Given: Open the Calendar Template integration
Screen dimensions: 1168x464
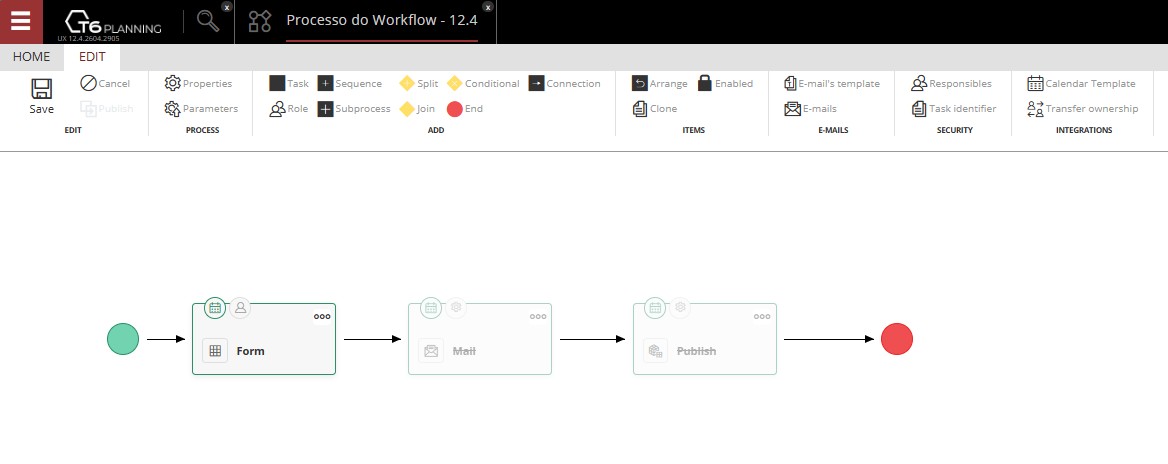Looking at the screenshot, I should coord(1081,83).
